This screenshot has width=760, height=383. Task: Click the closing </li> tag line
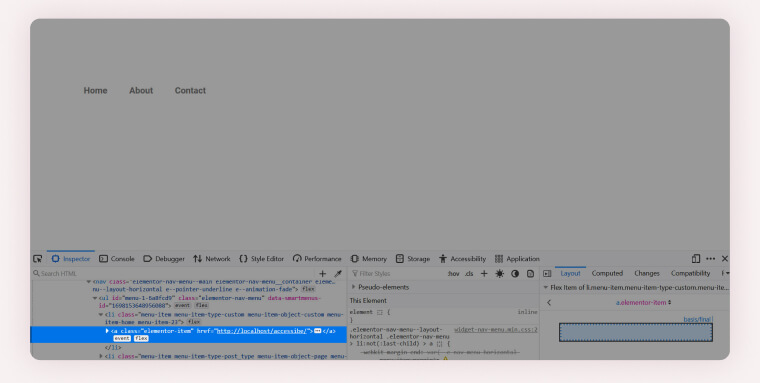pyautogui.click(x=113, y=348)
